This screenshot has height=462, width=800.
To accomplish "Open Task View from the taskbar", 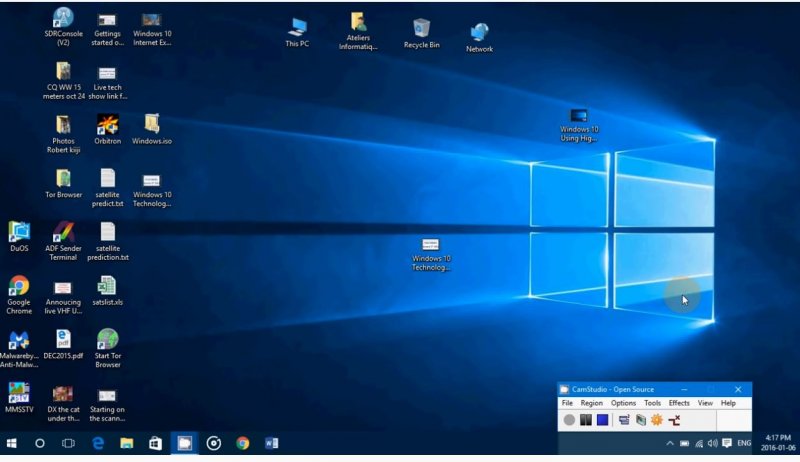I will point(68,443).
